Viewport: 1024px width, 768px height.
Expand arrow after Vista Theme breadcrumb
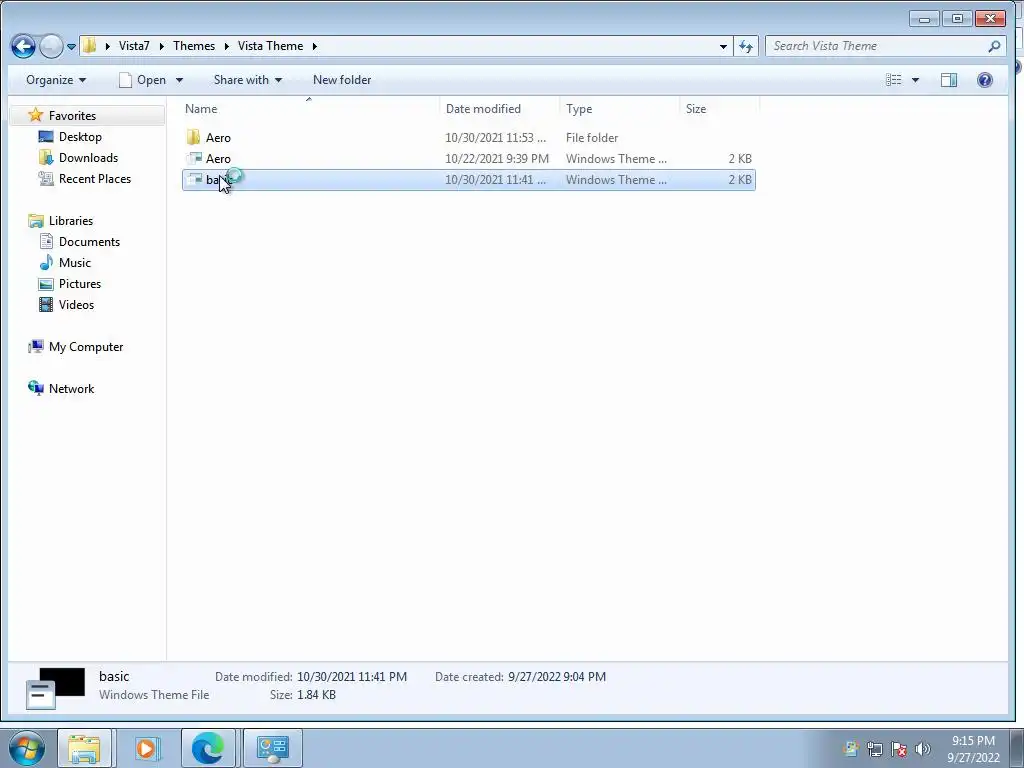[315, 46]
